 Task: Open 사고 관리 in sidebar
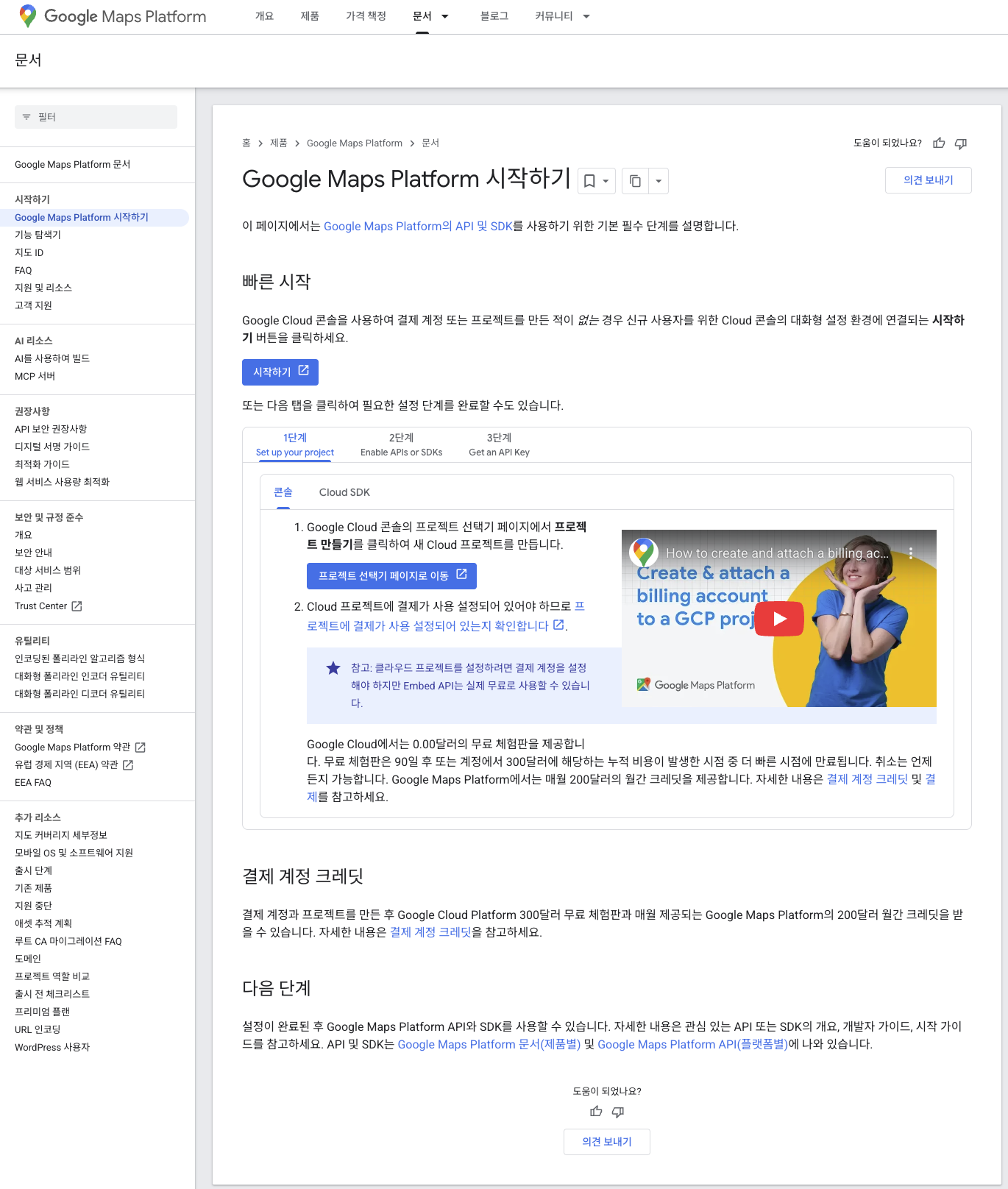pos(33,588)
